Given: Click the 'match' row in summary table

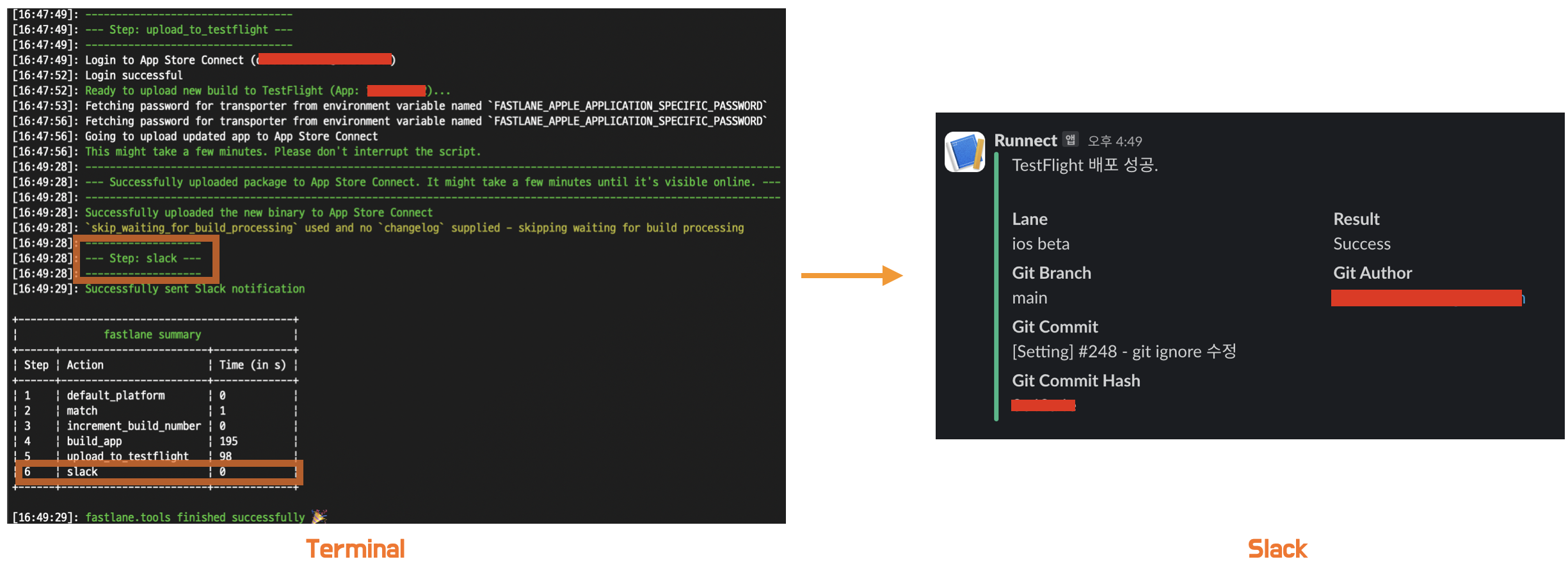Looking at the screenshot, I should point(155,411).
